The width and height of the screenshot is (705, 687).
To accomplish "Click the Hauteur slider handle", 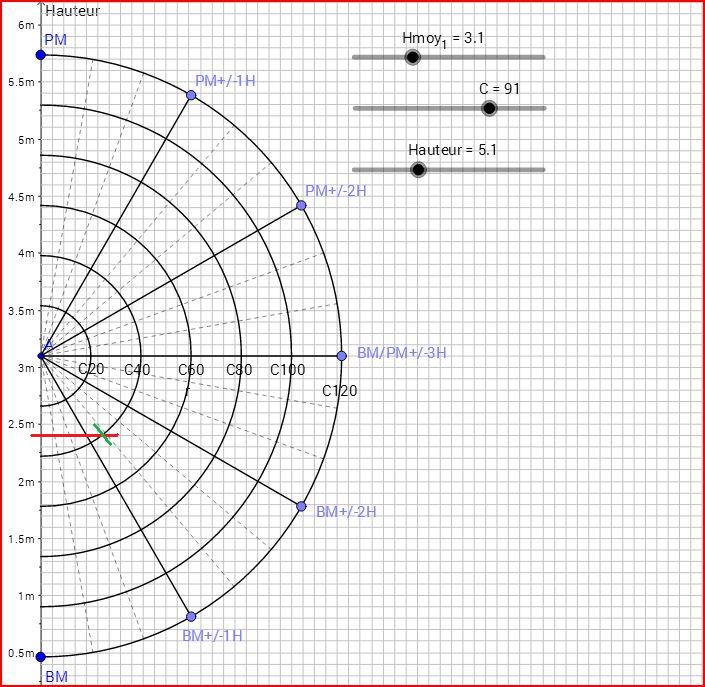I will pyautogui.click(x=419, y=169).
